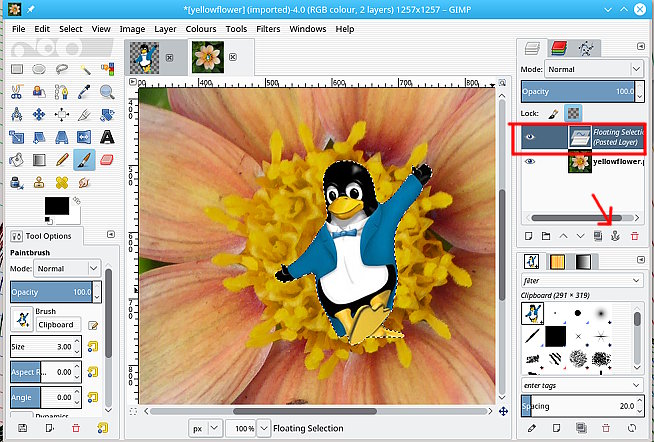The height and width of the screenshot is (442, 654).
Task: Toggle lock alpha channel checkerboard icon
Action: pos(574,113)
